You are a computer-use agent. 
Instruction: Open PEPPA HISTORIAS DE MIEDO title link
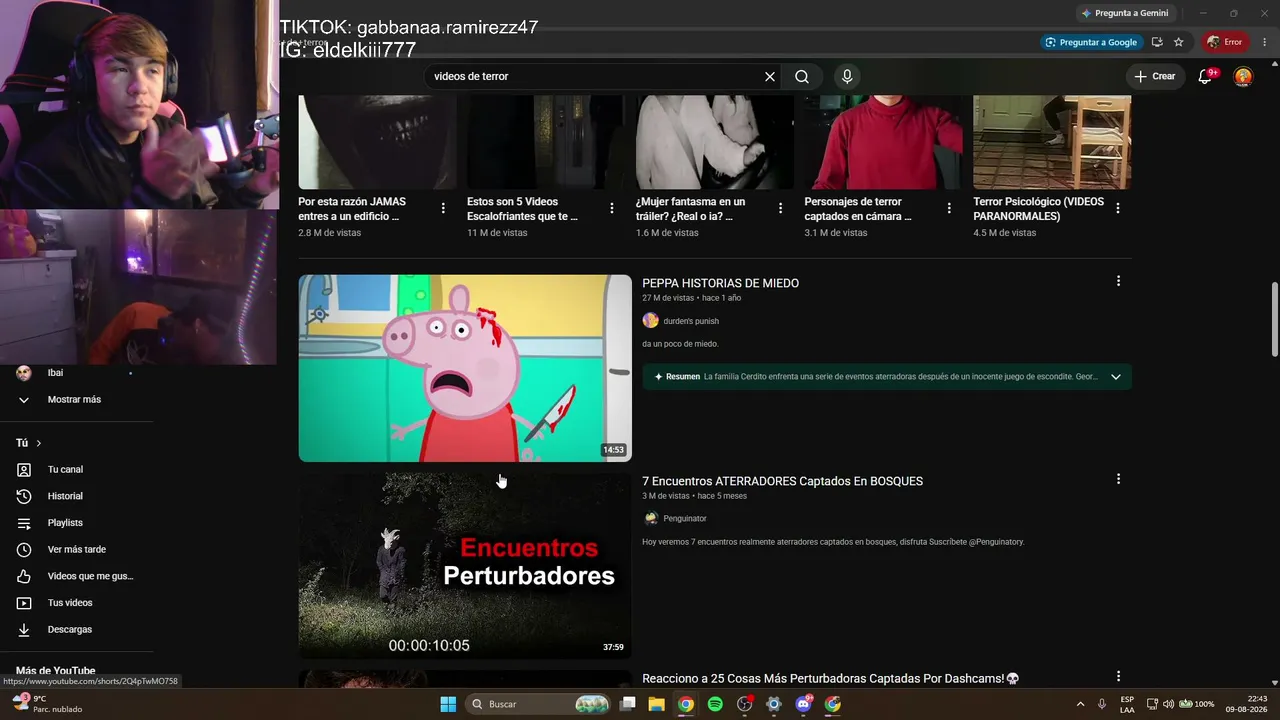click(720, 283)
